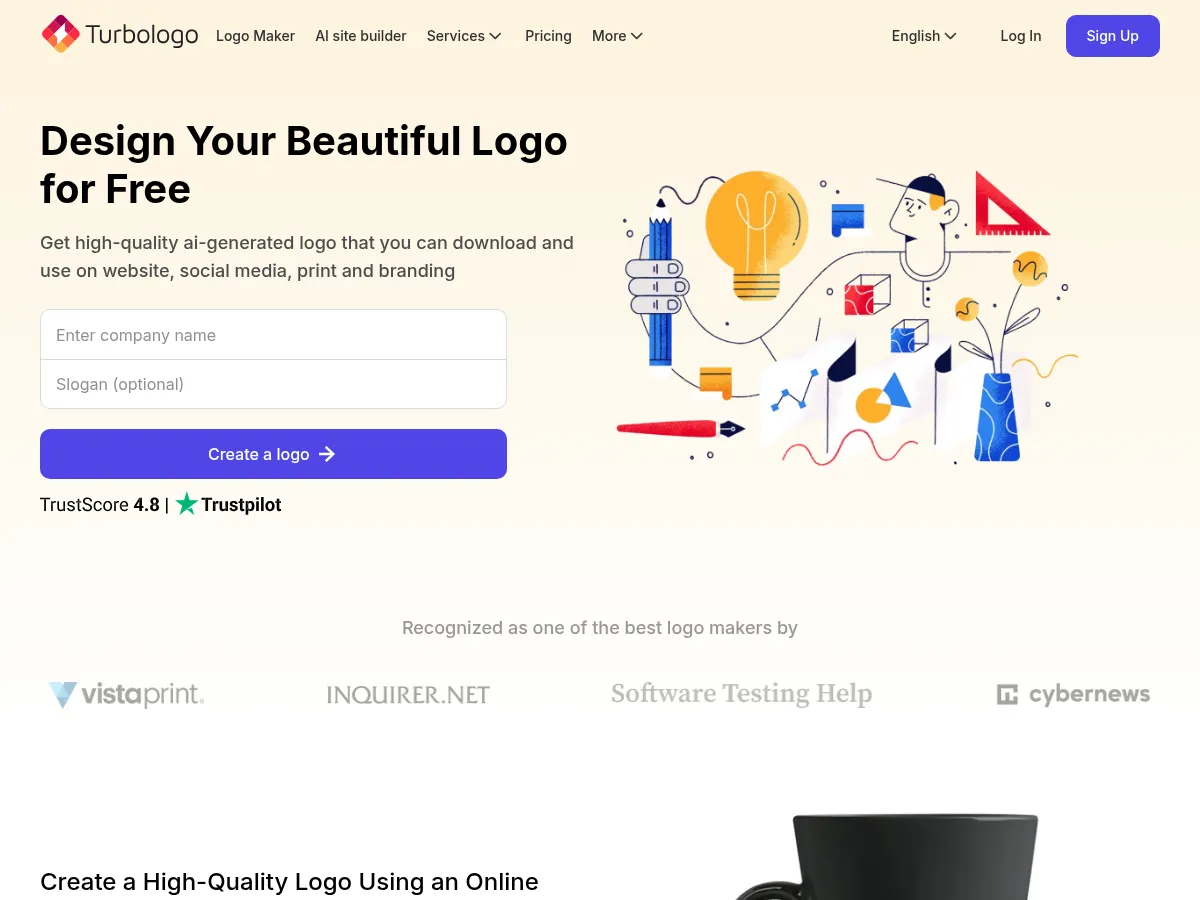Open the Logo Maker menu item
Viewport: 1200px width, 900px height.
coord(255,36)
